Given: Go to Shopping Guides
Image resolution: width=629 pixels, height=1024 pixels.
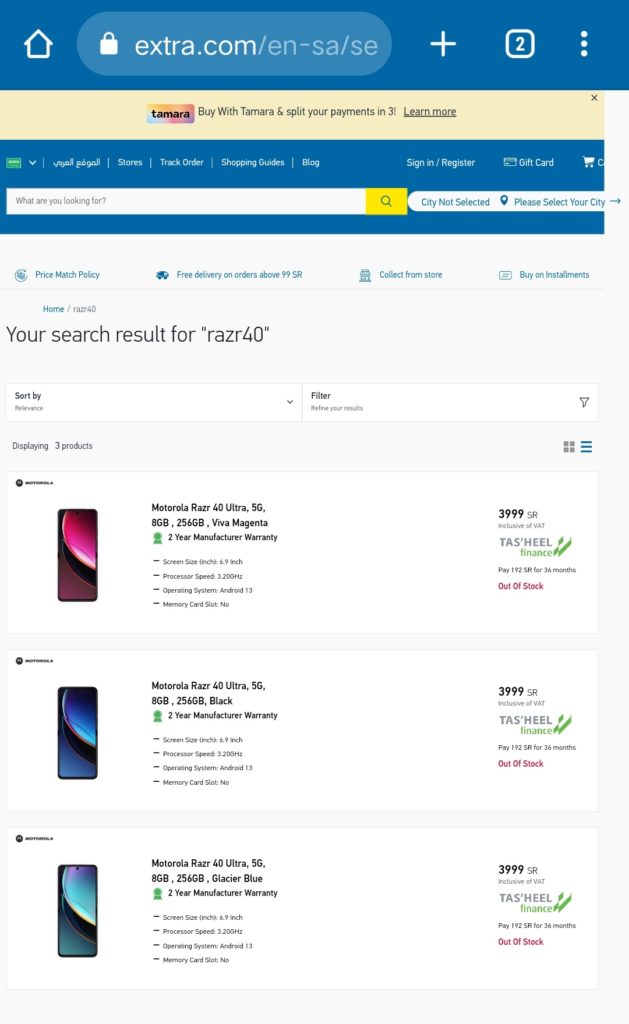Looking at the screenshot, I should coord(253,162).
